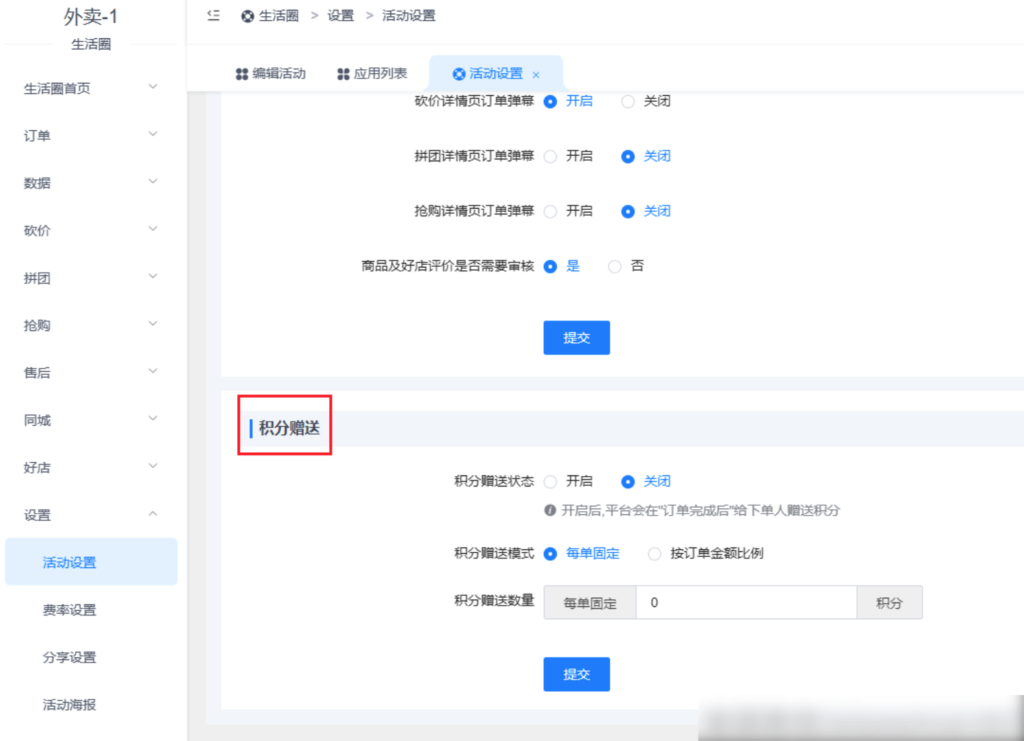Screen dimensions: 1024x741
Task: Enable 积分赠送状态 by selecting 开启
Action: click(551, 481)
